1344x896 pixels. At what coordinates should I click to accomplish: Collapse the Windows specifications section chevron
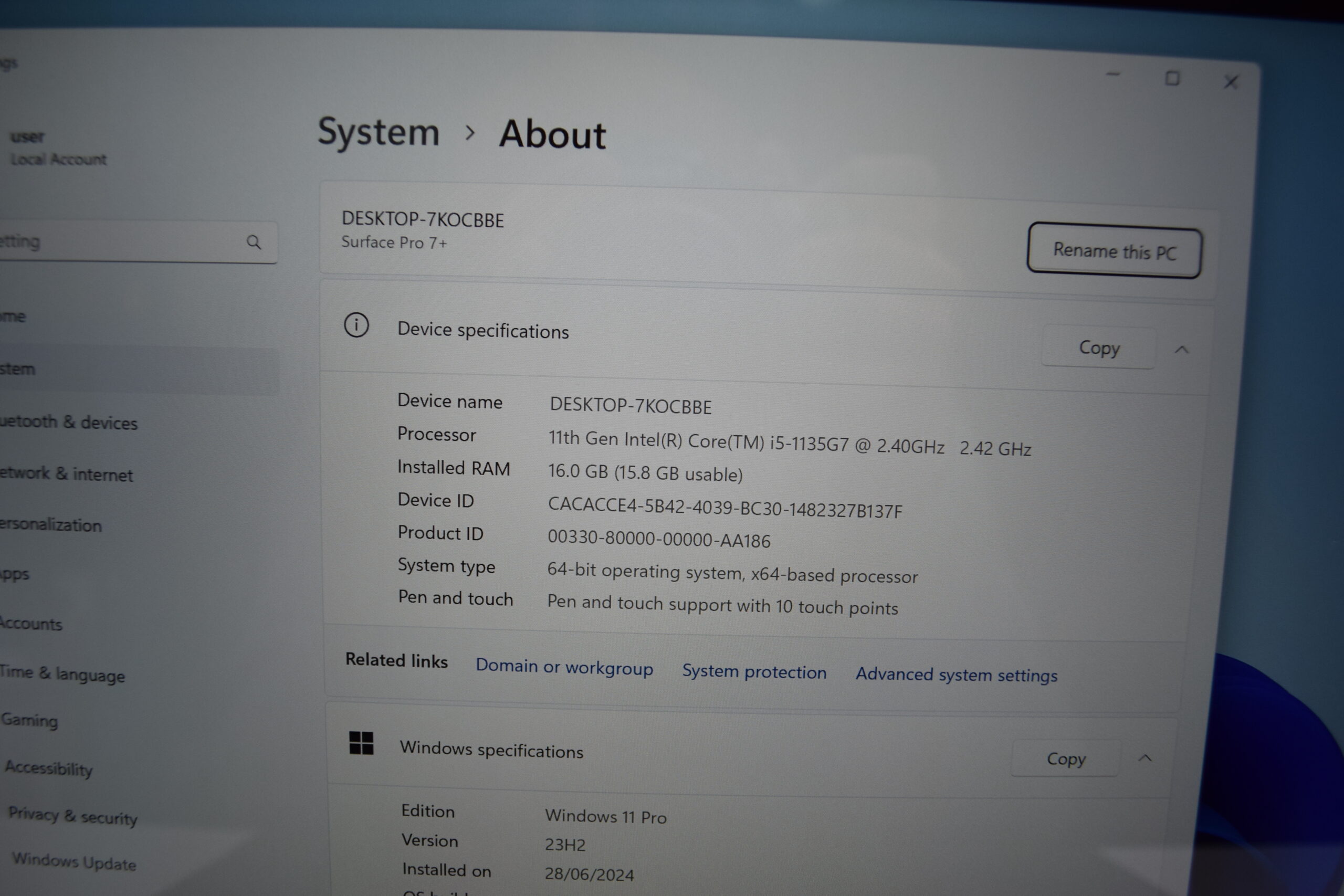1144,758
